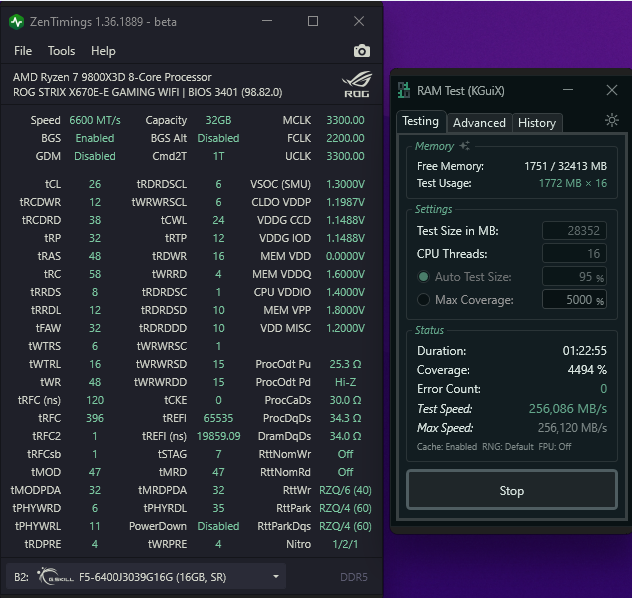Expand the B2 memory module dropdown

(146, 577)
